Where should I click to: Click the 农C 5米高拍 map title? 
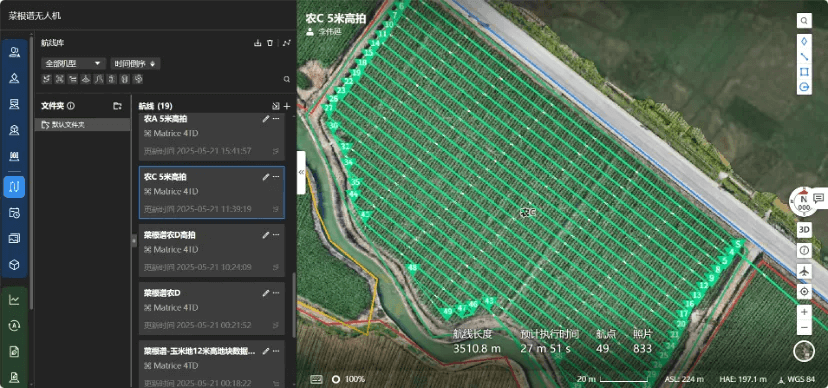point(335,17)
